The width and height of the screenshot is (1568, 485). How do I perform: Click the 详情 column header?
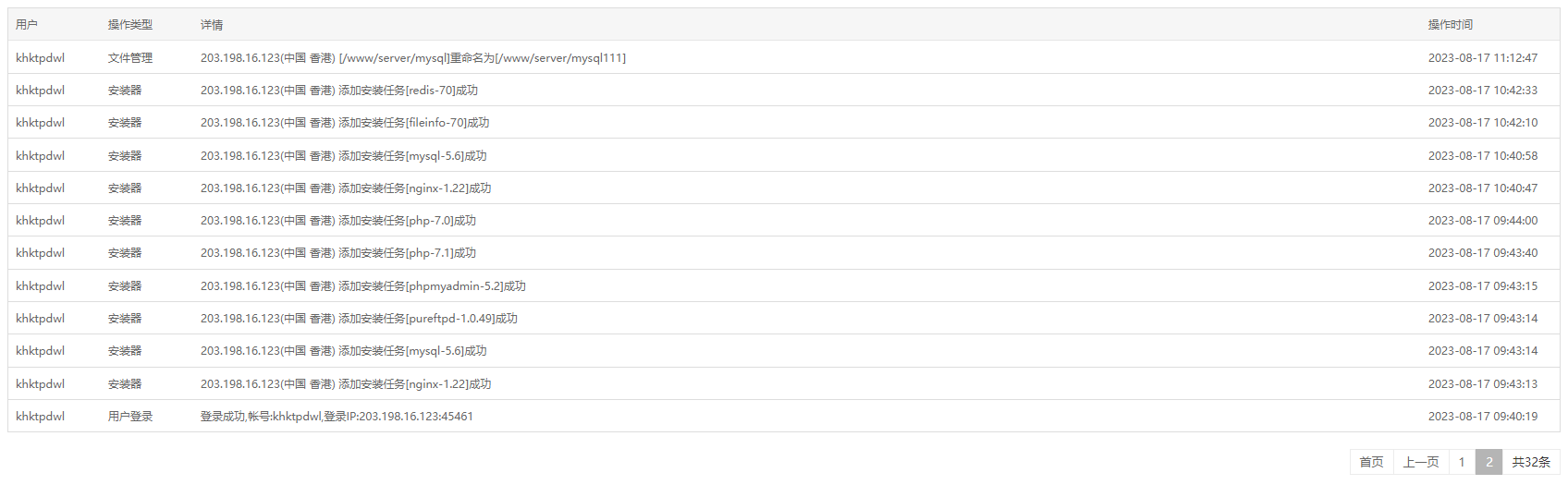click(212, 25)
